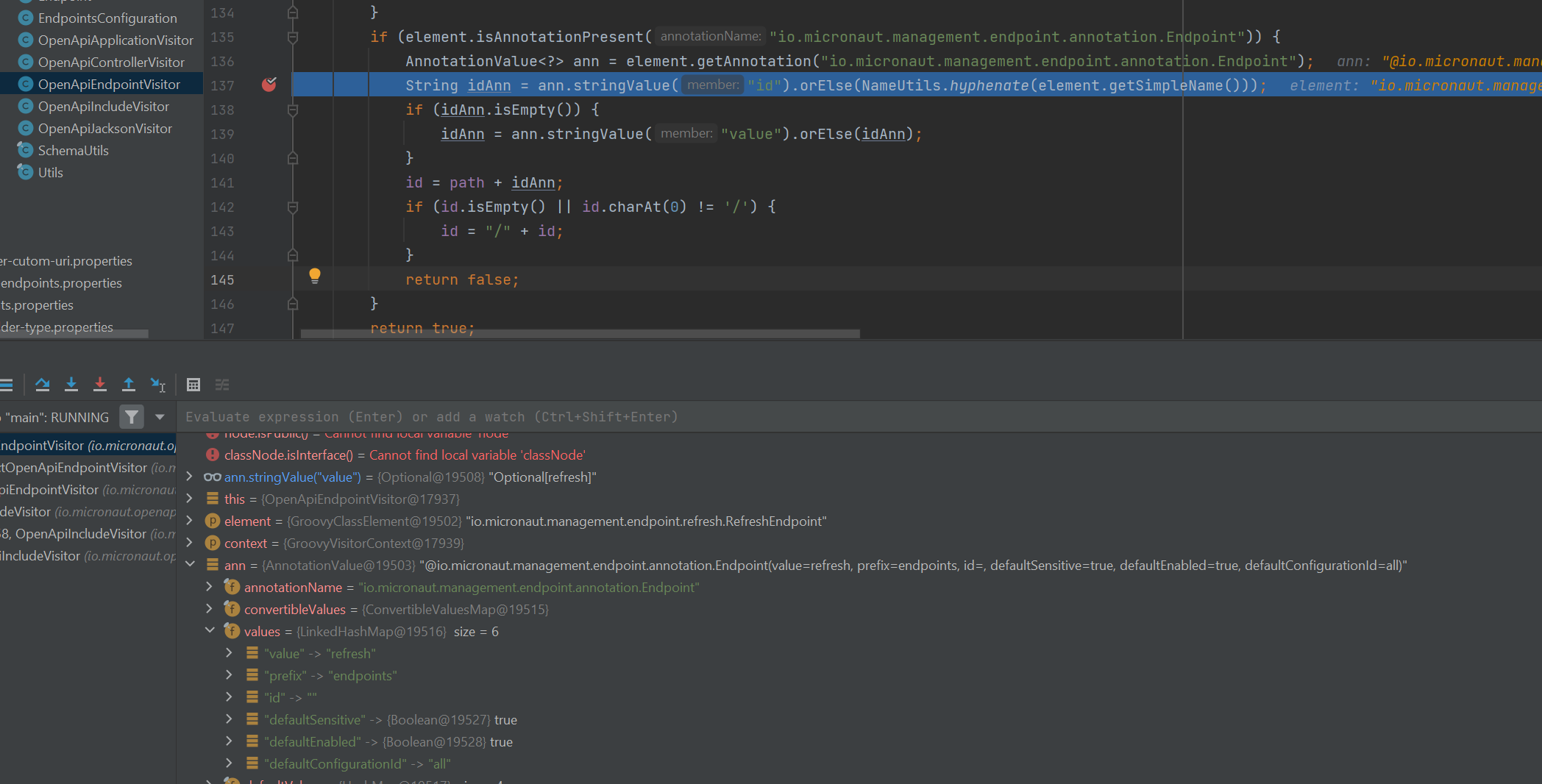Collapse the 'values' LinkedHashMap node
This screenshot has width=1542, height=784.
[x=210, y=631]
